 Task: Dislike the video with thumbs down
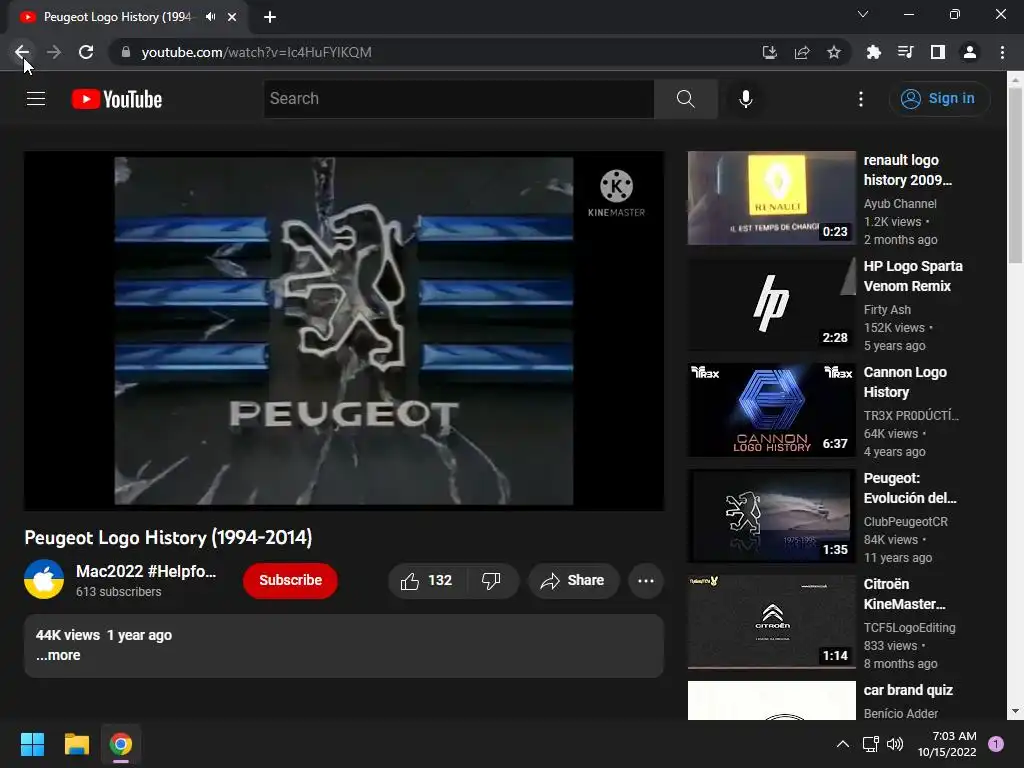(491, 581)
